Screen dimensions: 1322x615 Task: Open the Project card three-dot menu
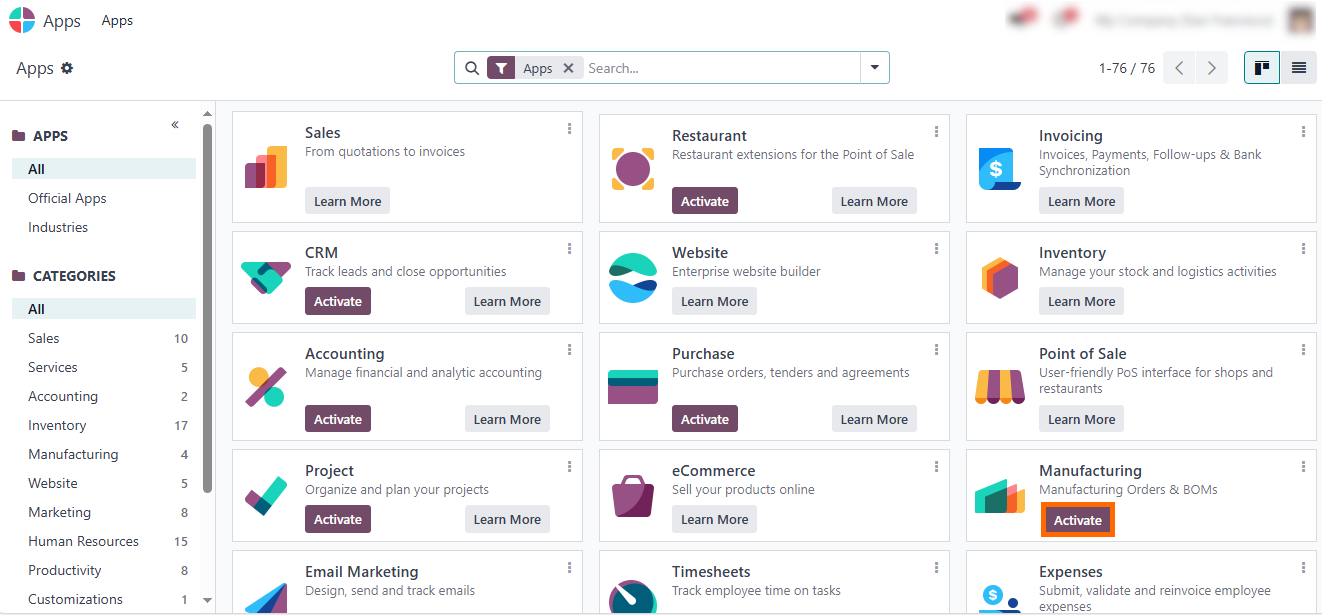pos(570,467)
